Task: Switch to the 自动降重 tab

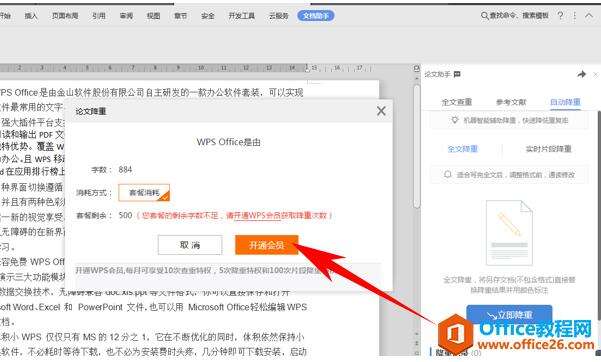Action: click(x=565, y=102)
